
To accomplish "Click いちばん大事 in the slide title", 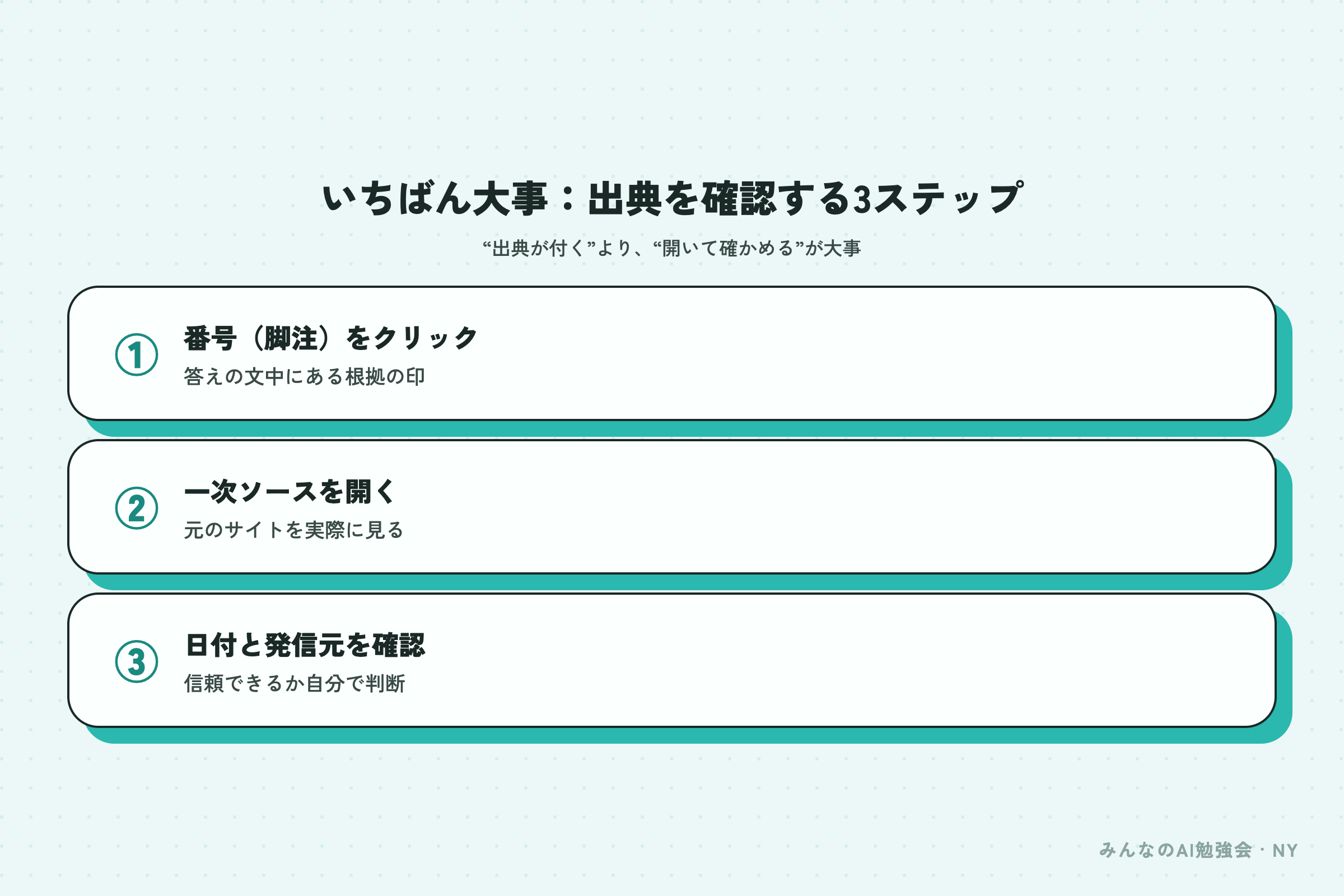I will click(435, 199).
